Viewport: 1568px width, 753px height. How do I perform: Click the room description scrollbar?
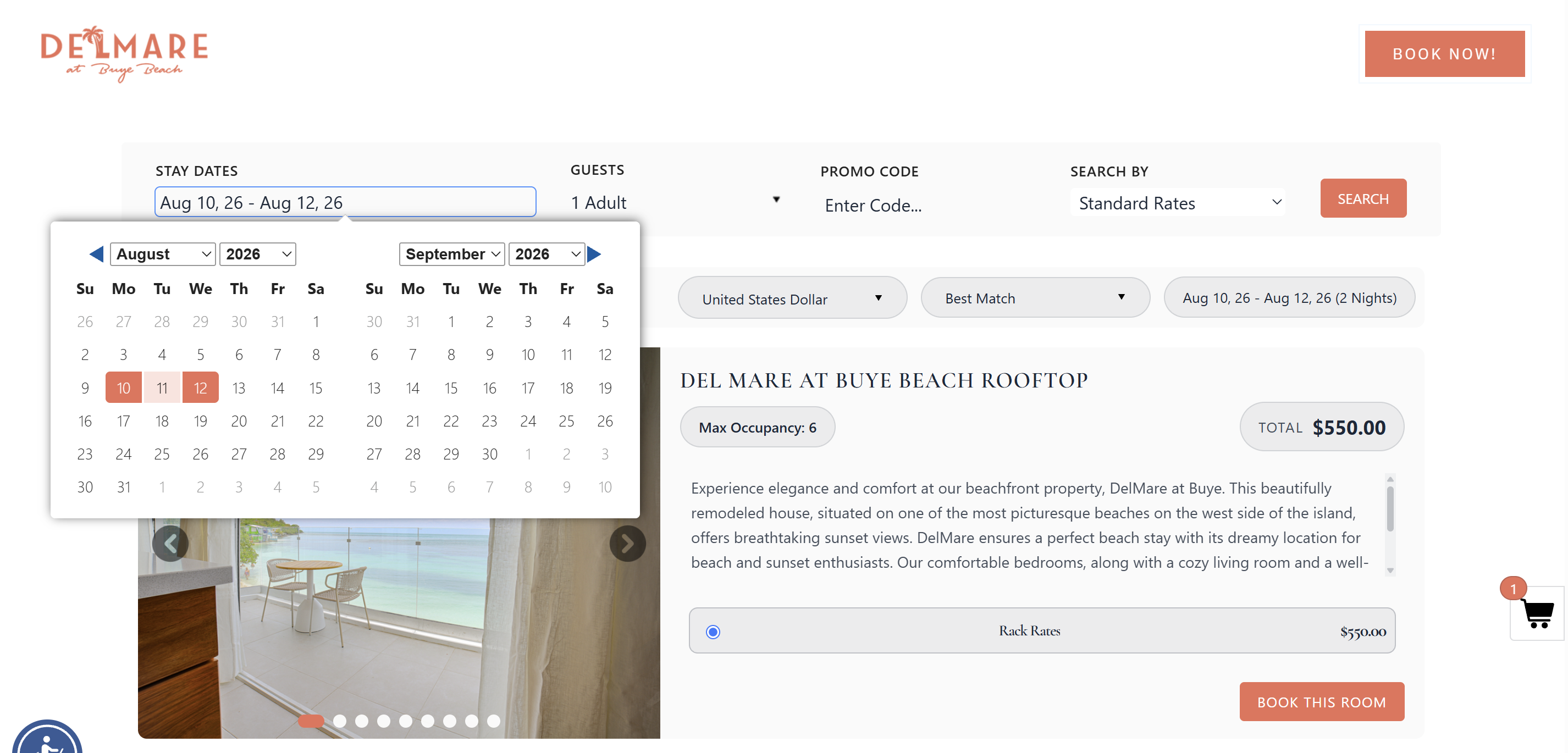[x=1390, y=525]
